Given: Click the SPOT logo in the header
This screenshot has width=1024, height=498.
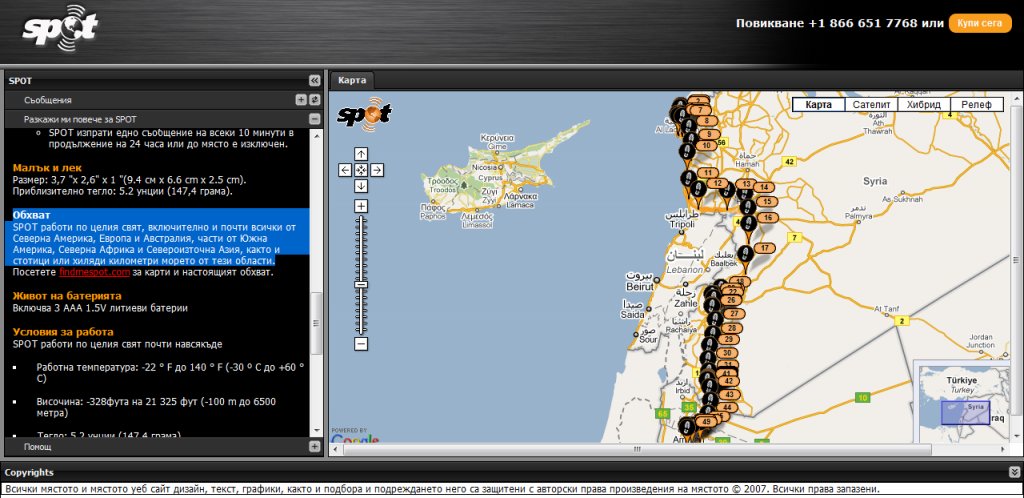Looking at the screenshot, I should pos(60,28).
